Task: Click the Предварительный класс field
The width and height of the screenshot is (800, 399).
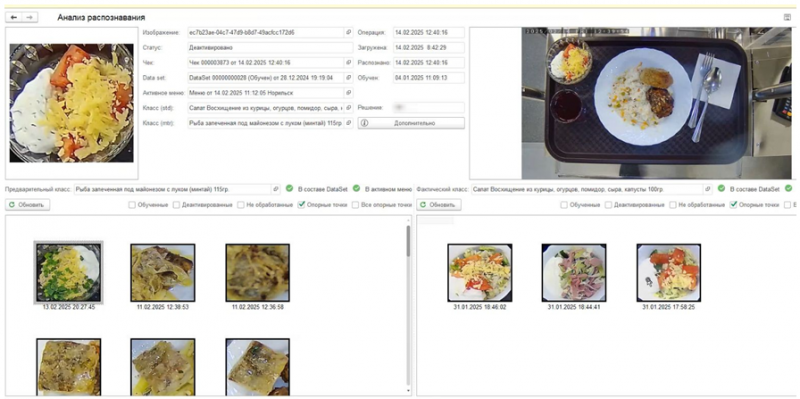Action: coord(172,189)
